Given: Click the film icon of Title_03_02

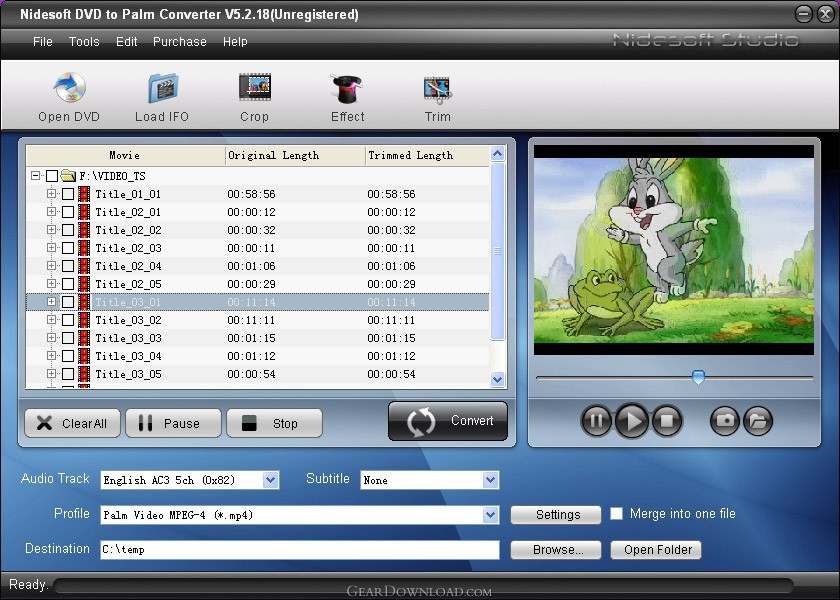Looking at the screenshot, I should tap(84, 320).
